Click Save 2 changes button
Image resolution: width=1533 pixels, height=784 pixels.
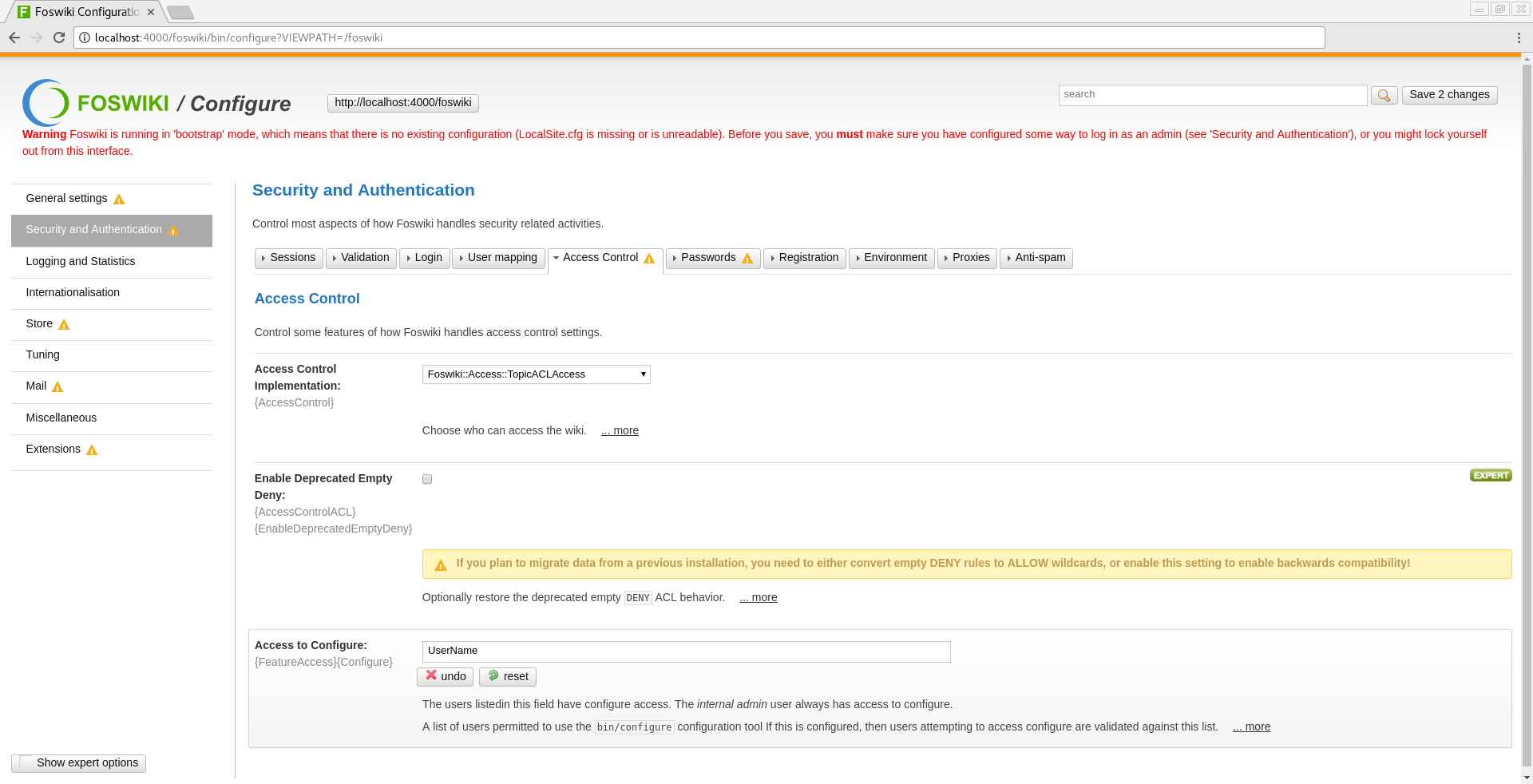coord(1449,95)
